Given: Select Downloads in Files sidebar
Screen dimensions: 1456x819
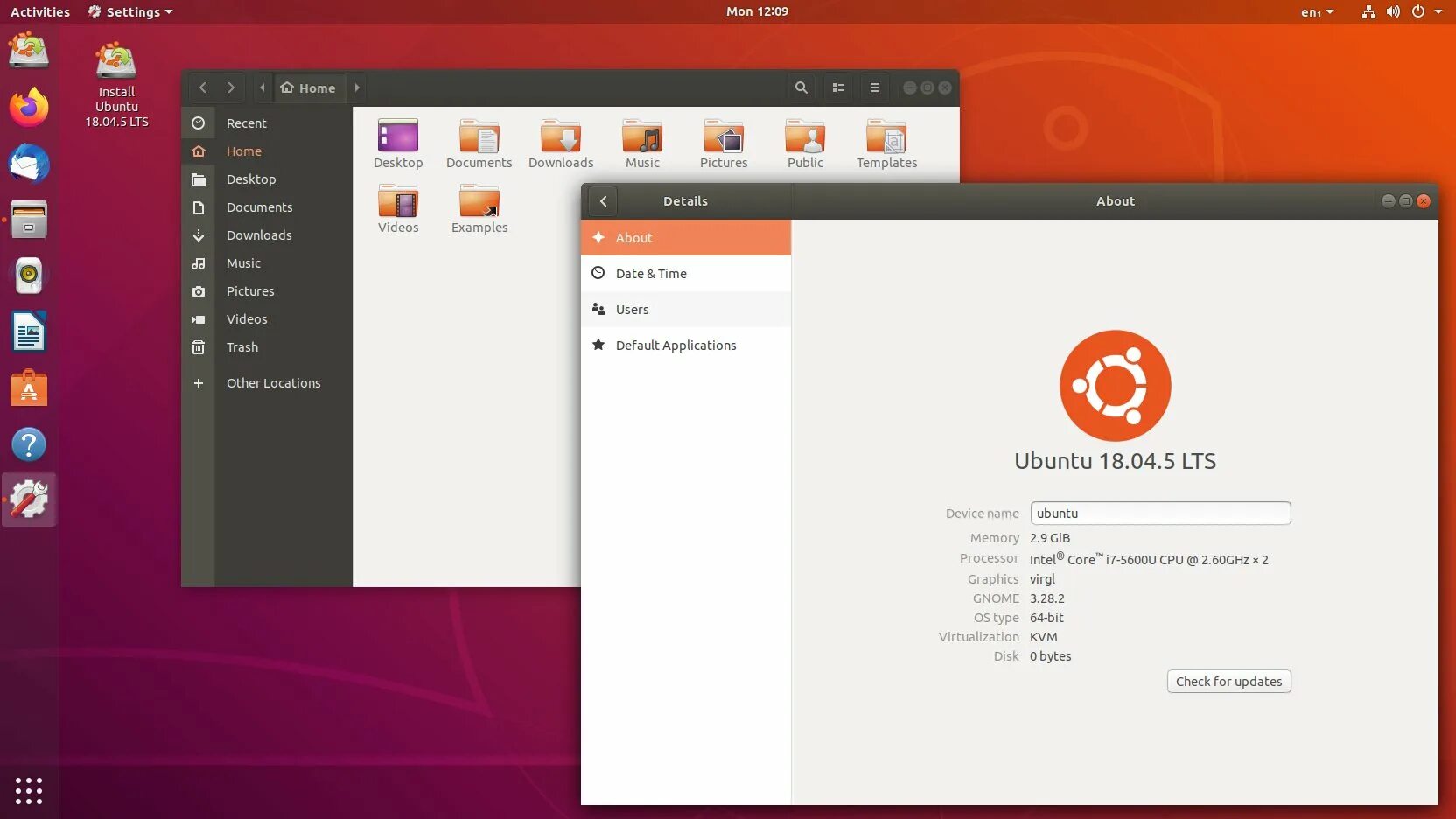Looking at the screenshot, I should pyautogui.click(x=267, y=235).
